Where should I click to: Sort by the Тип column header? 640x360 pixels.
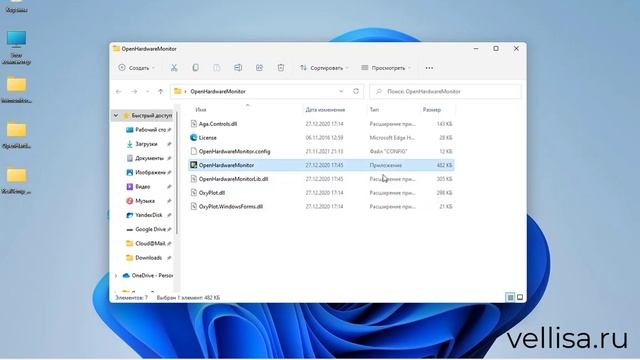click(374, 110)
